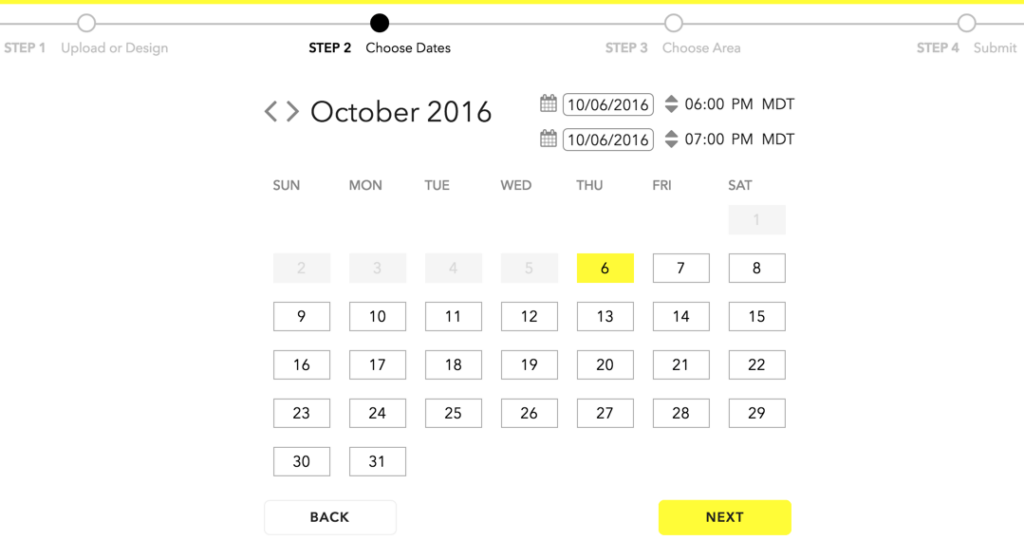Open the end date calendar icon

click(548, 139)
